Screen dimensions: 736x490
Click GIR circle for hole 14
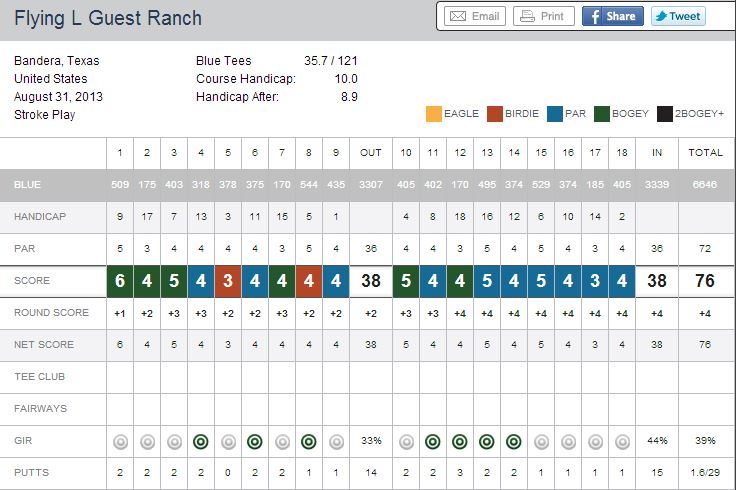pyautogui.click(x=514, y=441)
